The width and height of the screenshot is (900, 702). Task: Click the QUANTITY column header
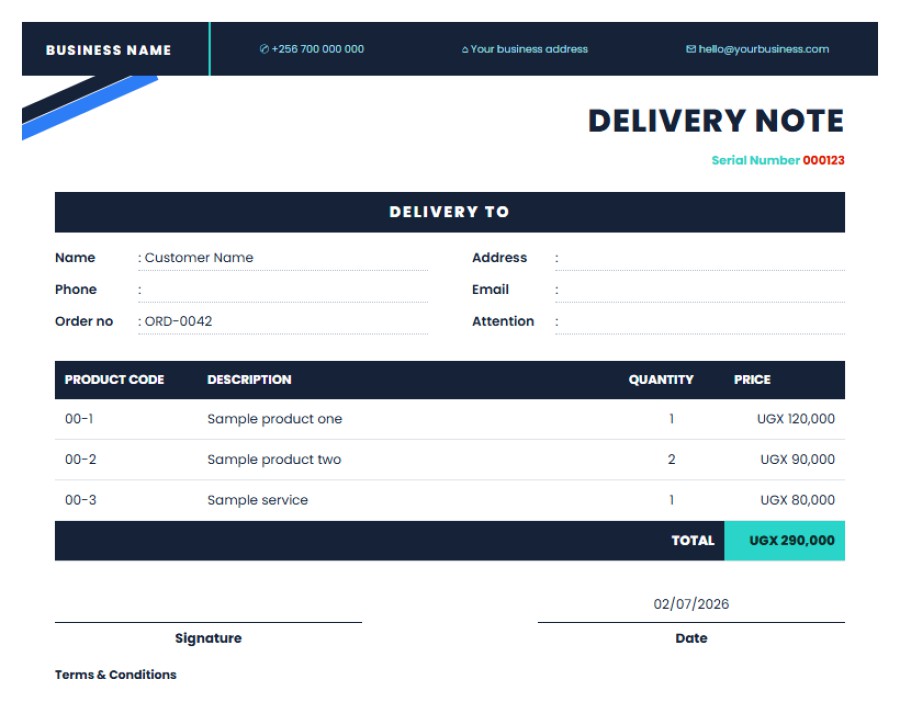point(661,380)
